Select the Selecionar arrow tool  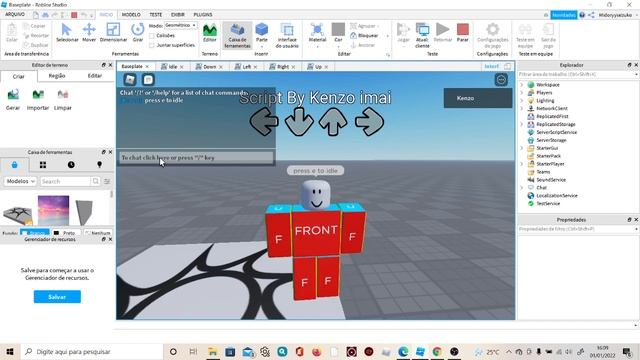[67, 33]
